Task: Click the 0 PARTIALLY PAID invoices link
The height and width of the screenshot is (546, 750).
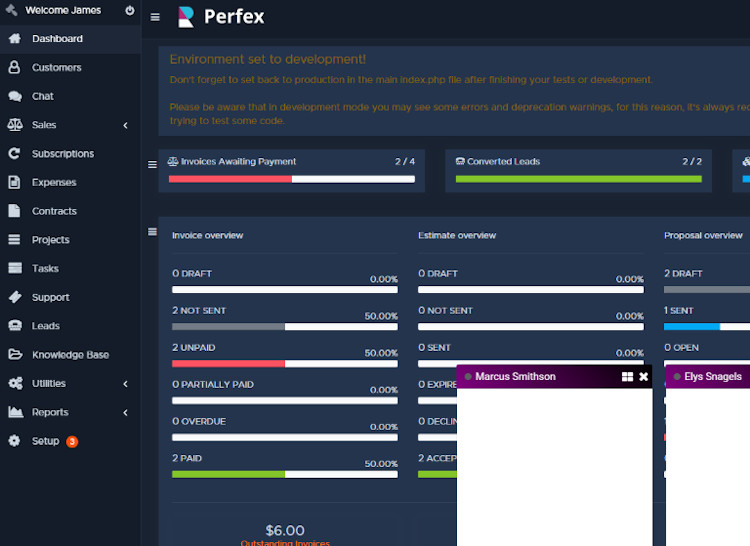Action: [x=213, y=384]
